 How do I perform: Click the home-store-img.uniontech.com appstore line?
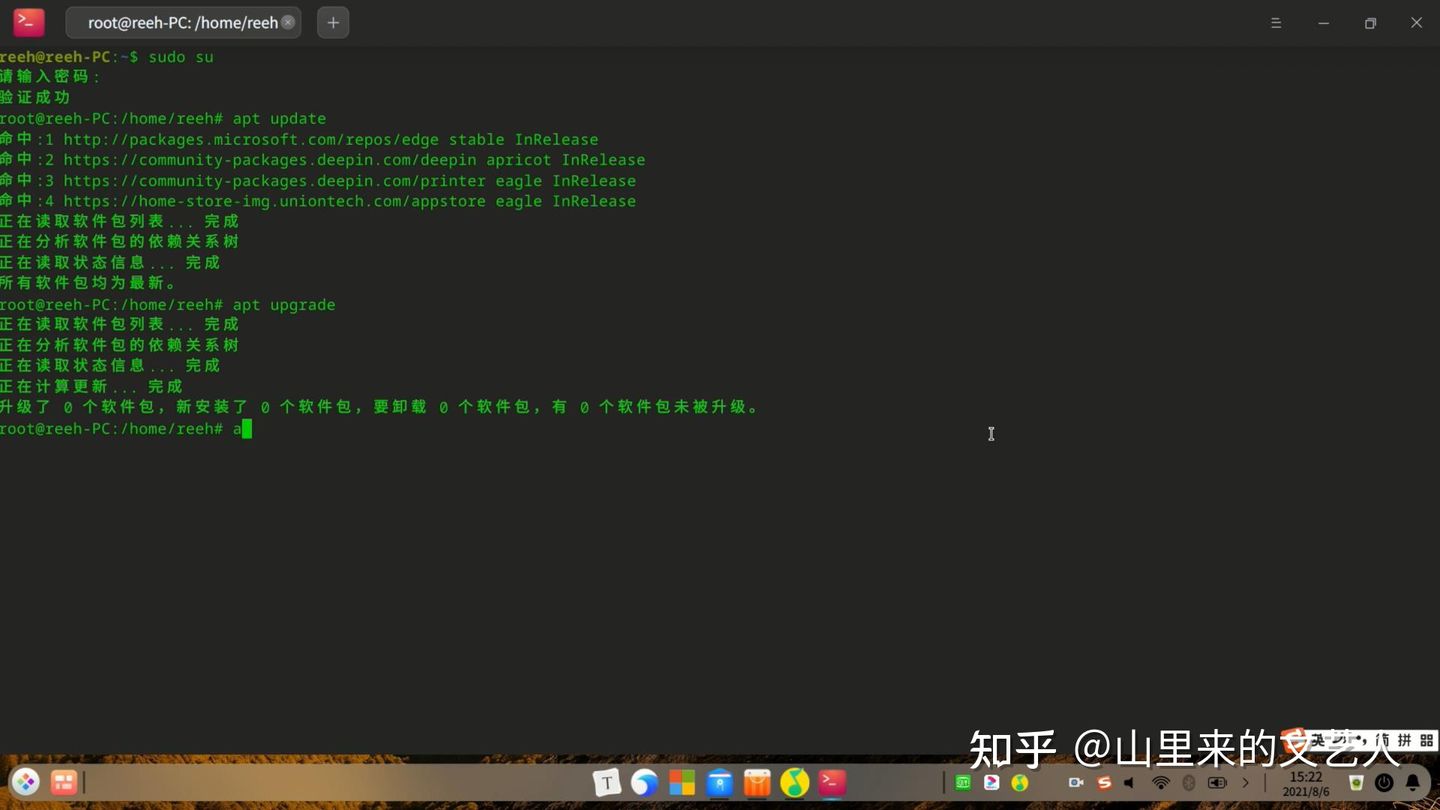click(x=318, y=200)
